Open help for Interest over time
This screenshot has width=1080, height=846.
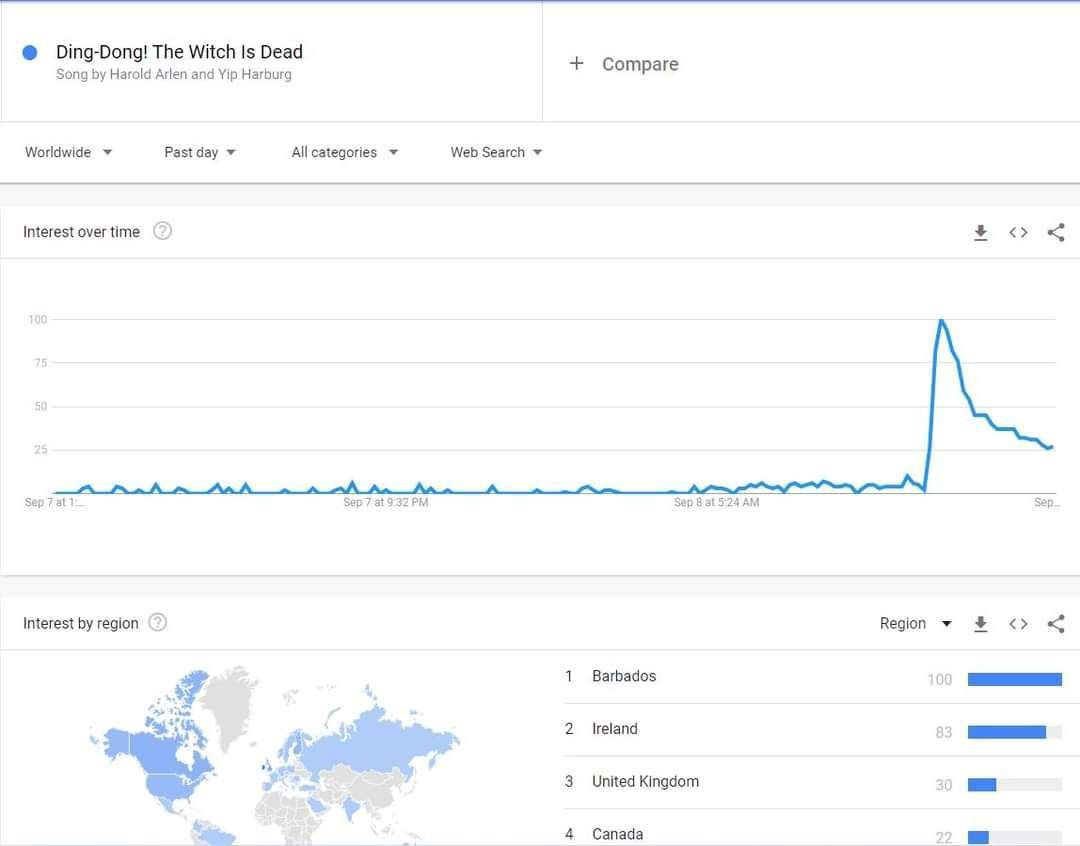(162, 231)
